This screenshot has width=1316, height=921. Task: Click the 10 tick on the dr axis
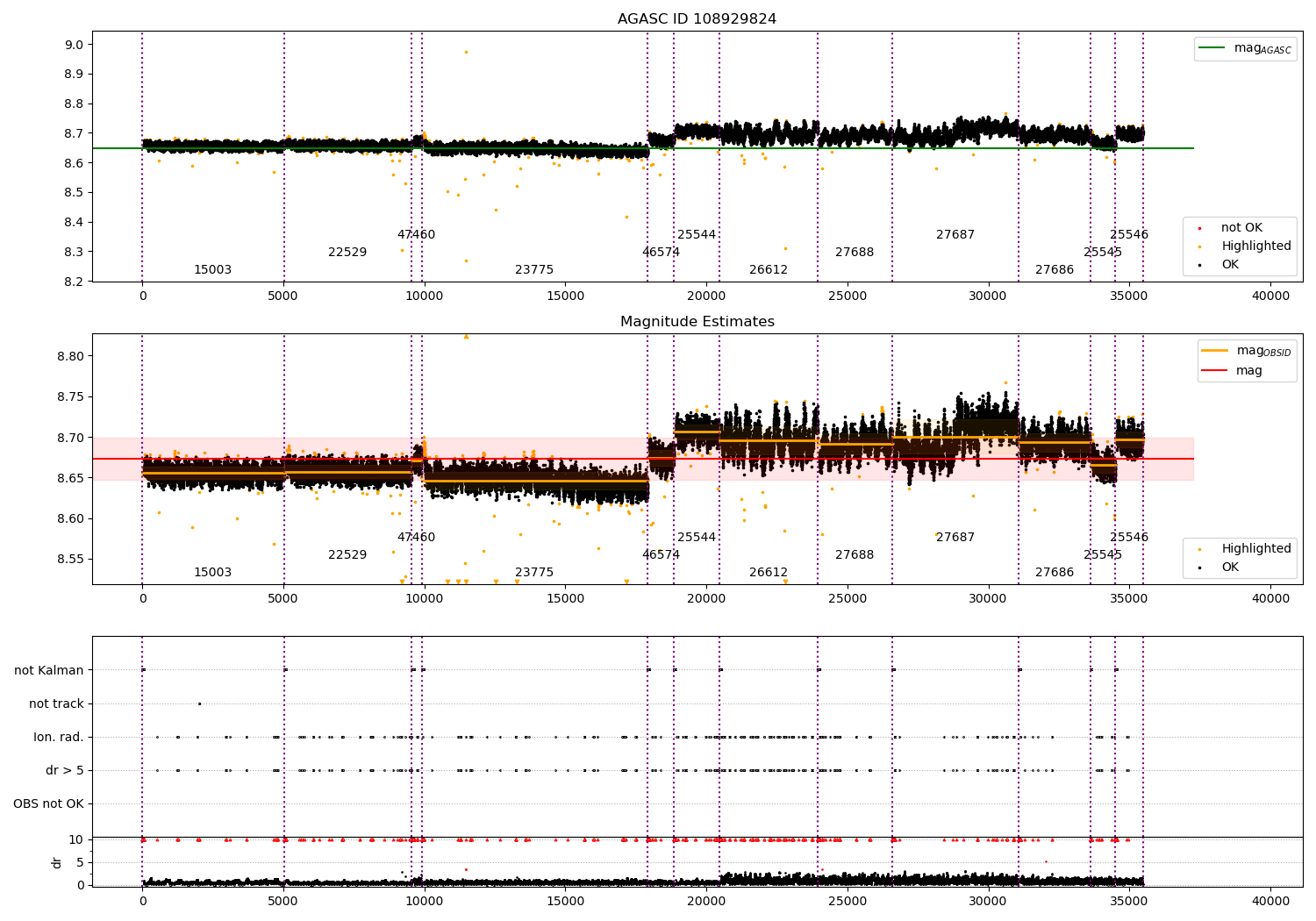click(76, 840)
